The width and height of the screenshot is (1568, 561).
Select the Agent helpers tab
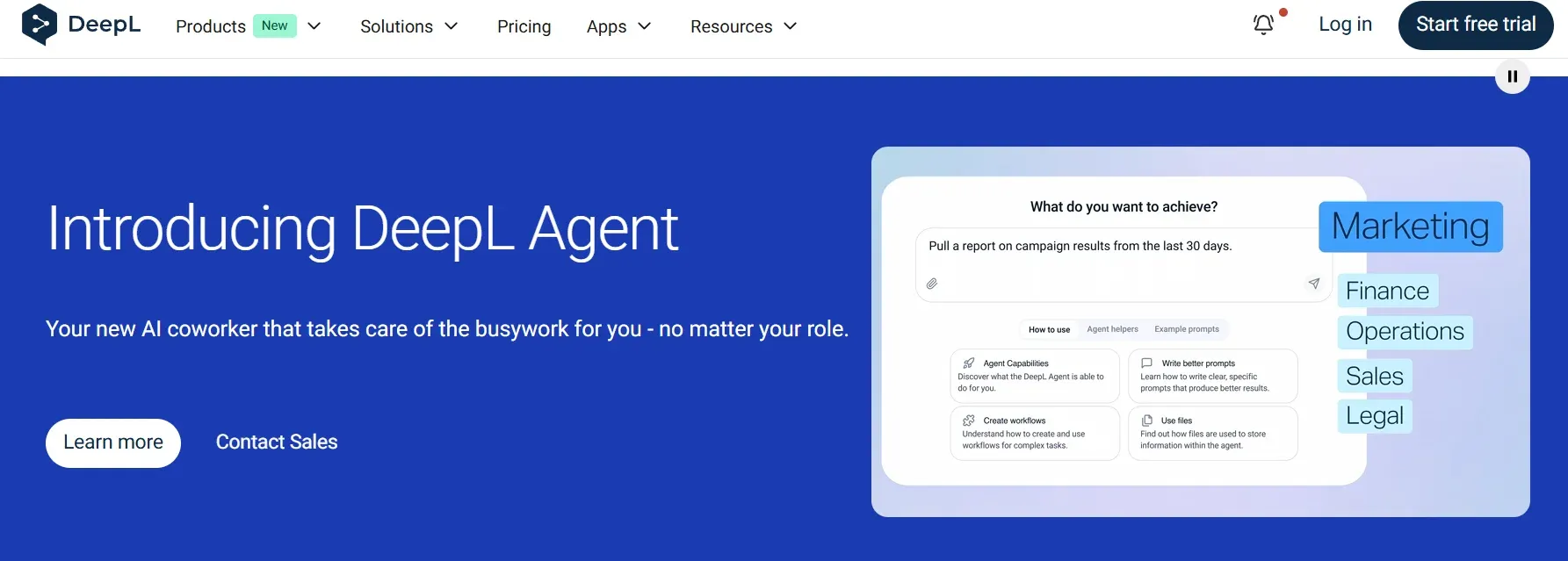pos(1112,329)
